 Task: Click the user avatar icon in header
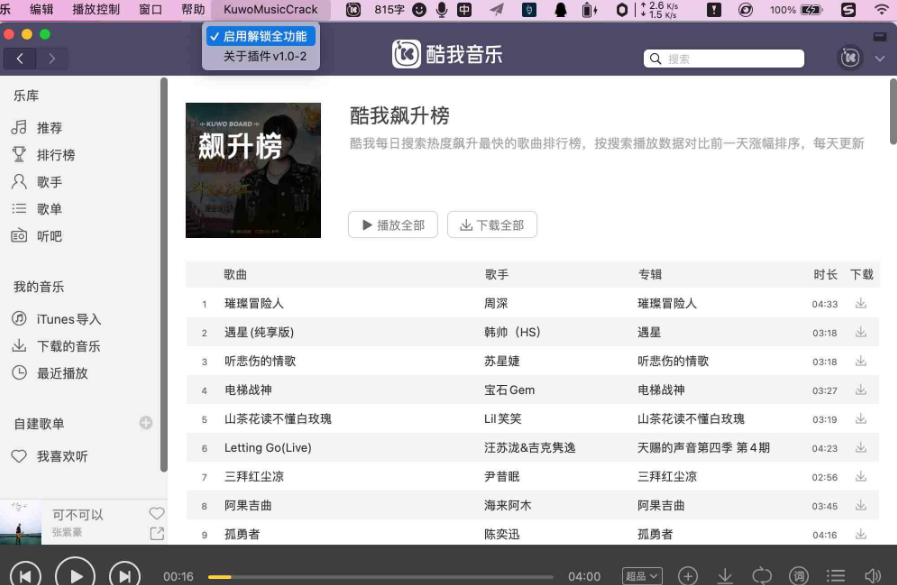[850, 57]
